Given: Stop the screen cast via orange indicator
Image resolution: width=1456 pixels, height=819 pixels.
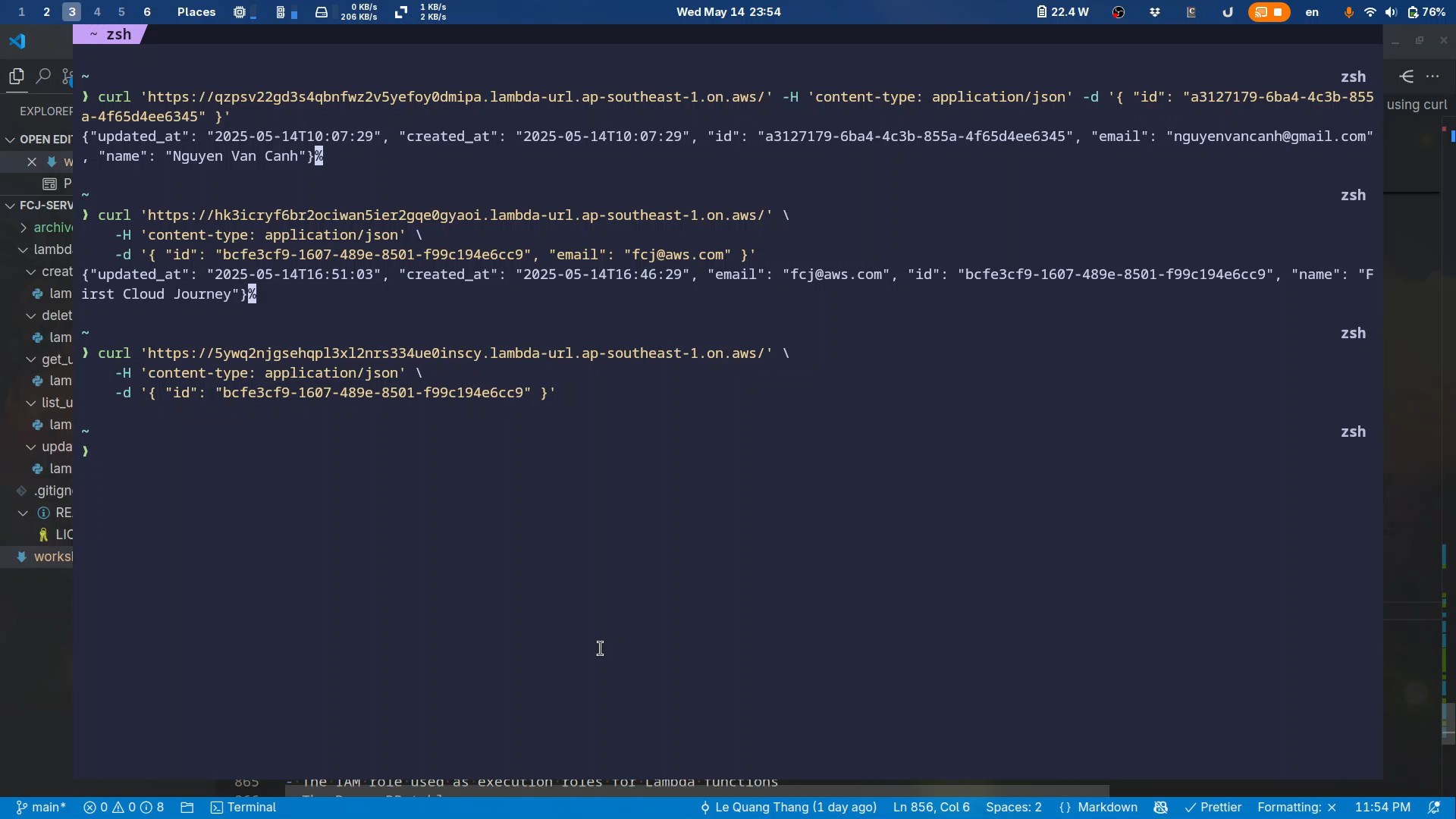Looking at the screenshot, I should tap(1269, 12).
